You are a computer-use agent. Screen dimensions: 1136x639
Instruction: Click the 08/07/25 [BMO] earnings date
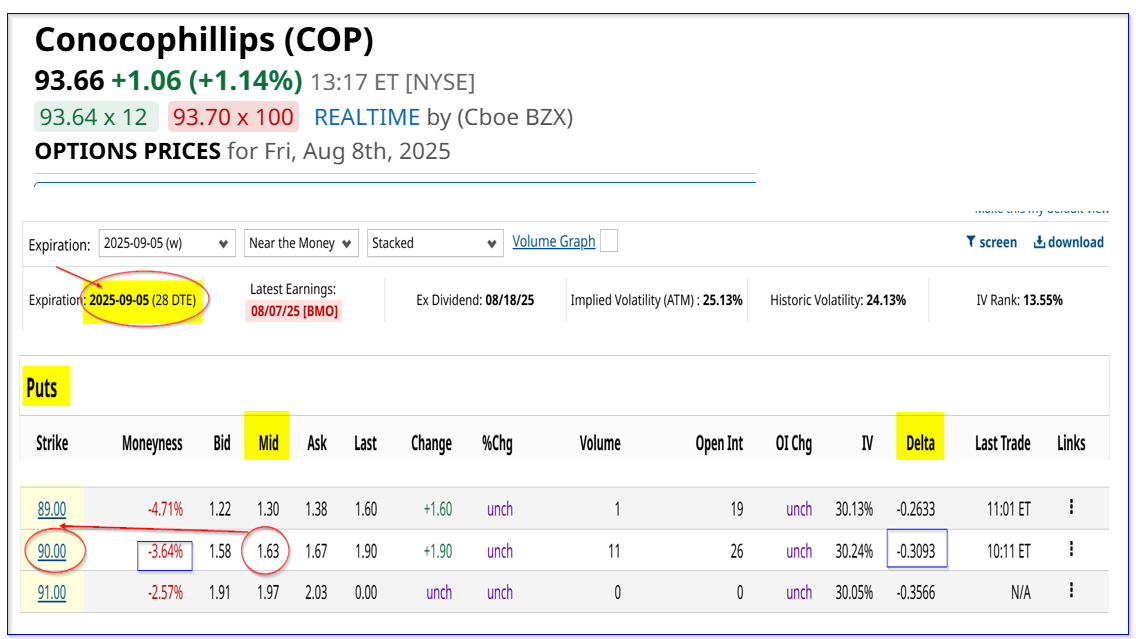294,312
